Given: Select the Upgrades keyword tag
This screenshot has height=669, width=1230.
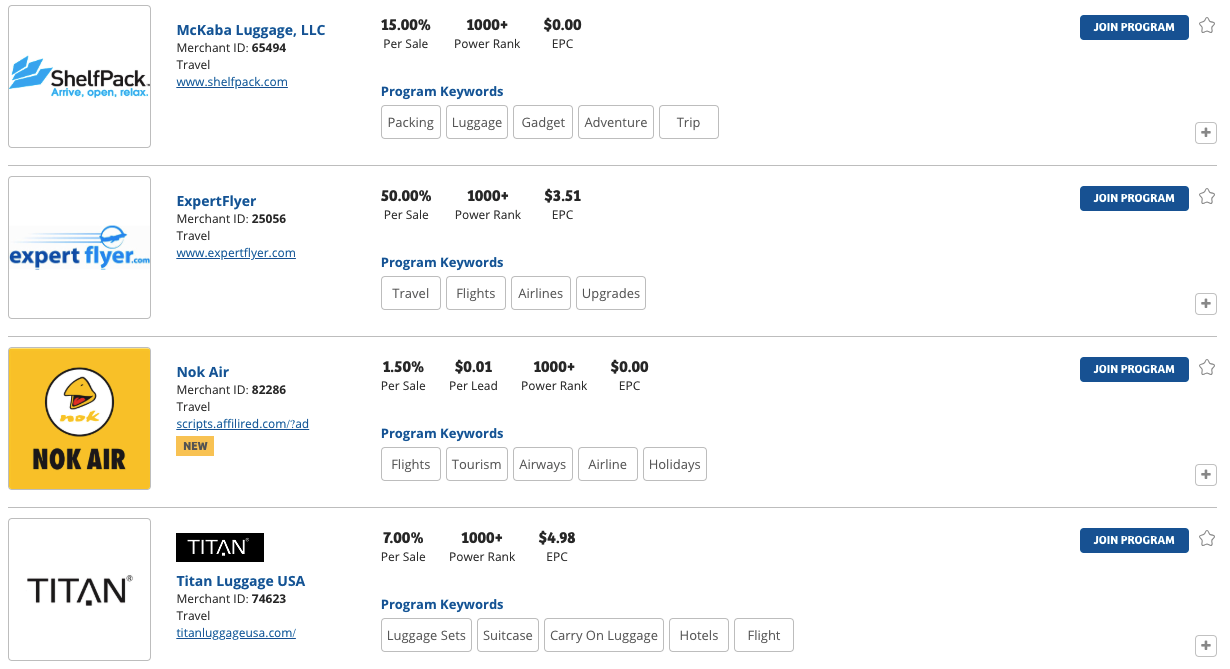Looking at the screenshot, I should tap(611, 293).
